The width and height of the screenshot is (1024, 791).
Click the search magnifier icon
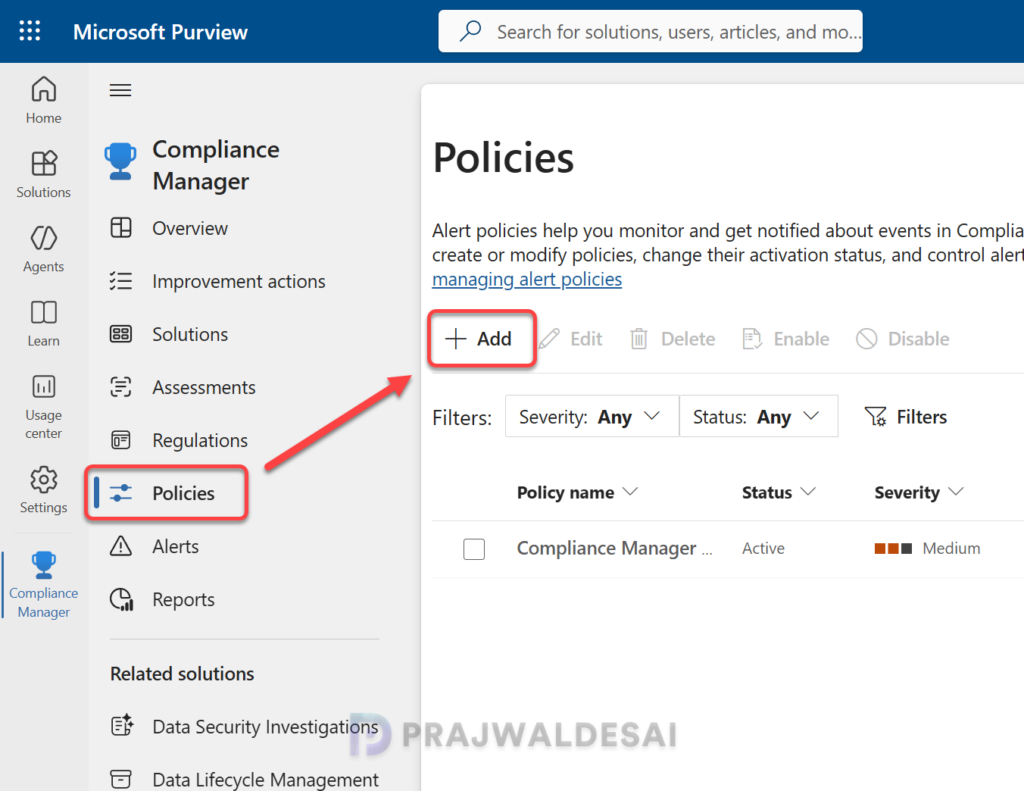pyautogui.click(x=470, y=31)
